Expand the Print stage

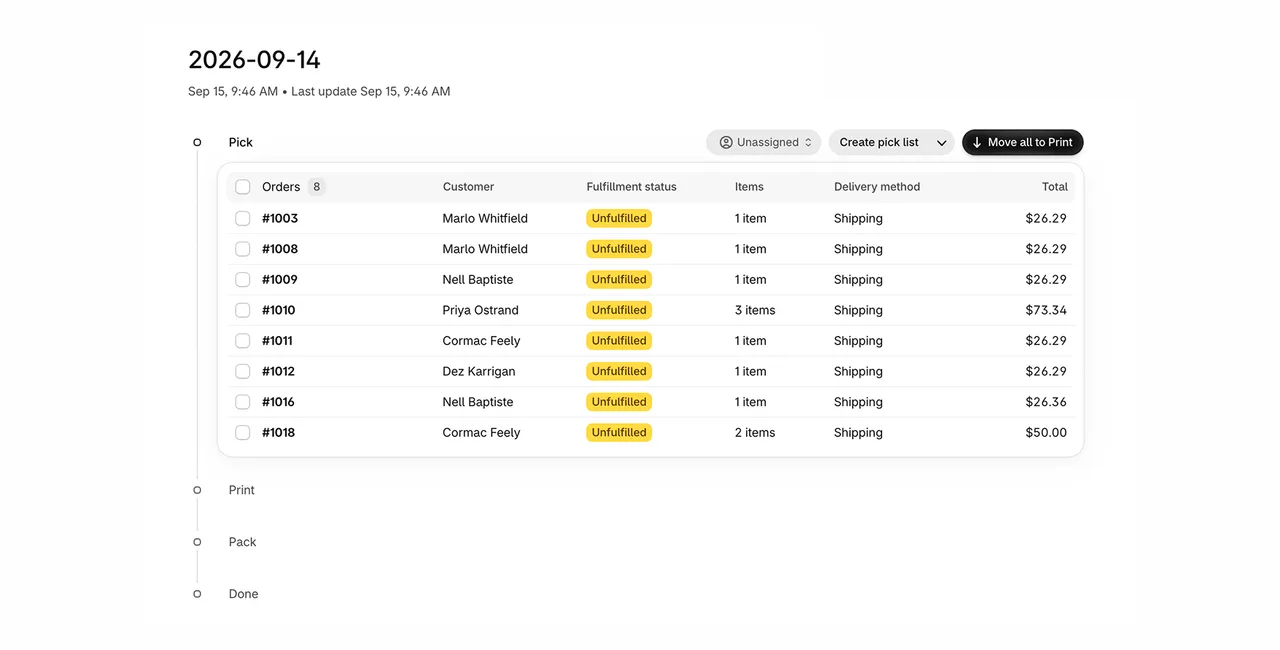[x=242, y=490]
